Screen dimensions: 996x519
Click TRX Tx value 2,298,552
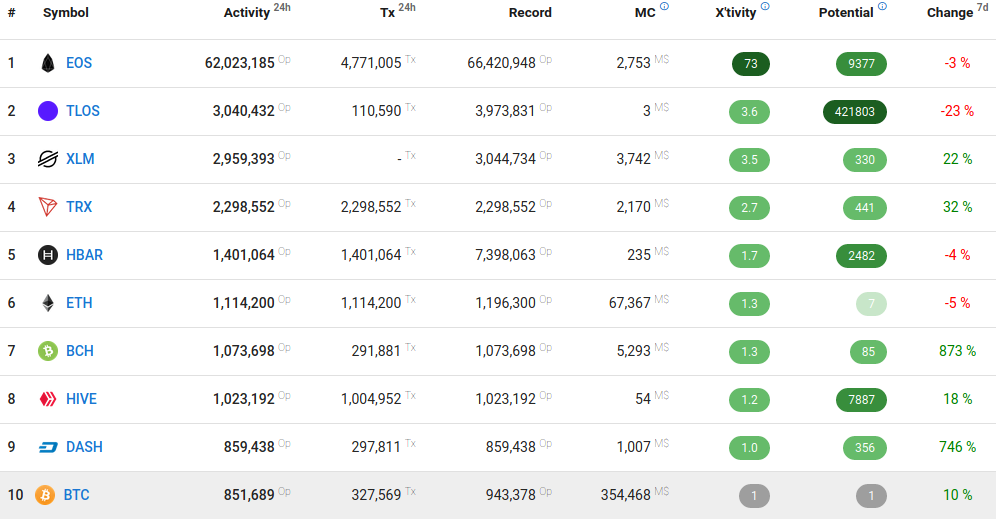pos(371,206)
